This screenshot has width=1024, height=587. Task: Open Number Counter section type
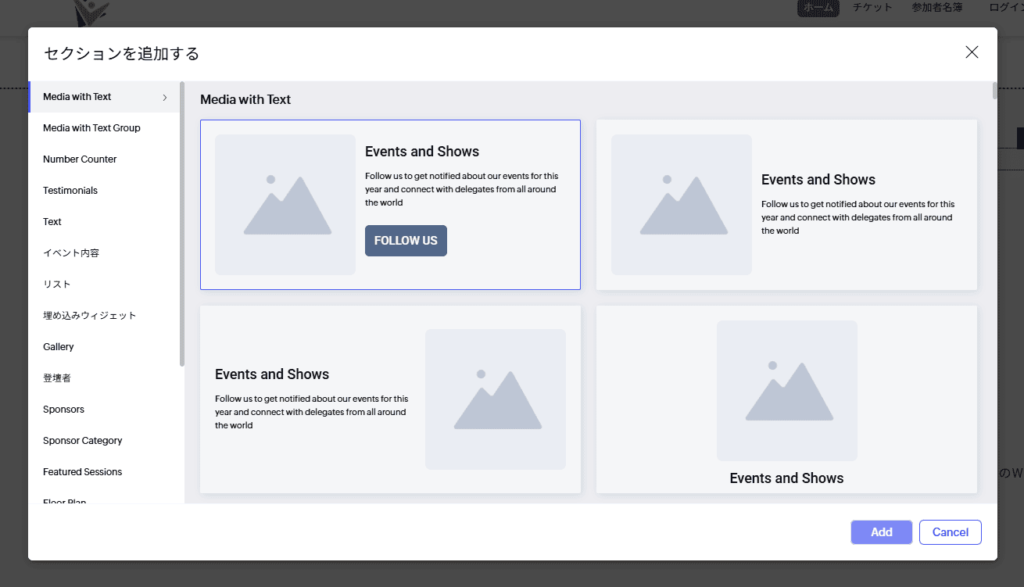pos(104,159)
